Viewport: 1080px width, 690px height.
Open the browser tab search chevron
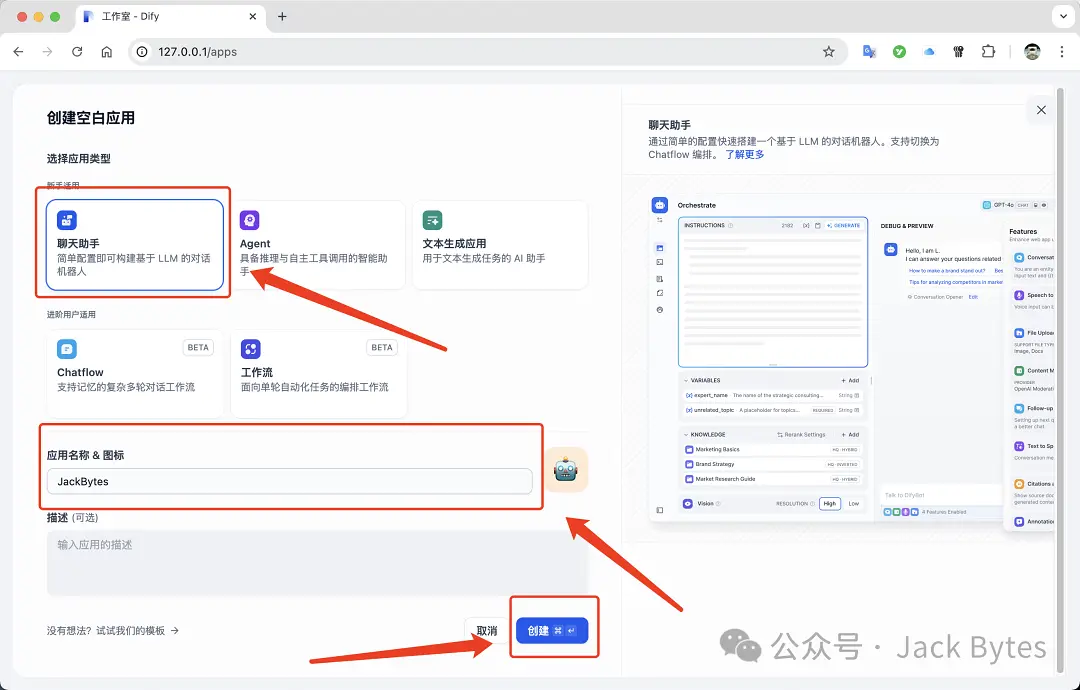click(x=1065, y=16)
